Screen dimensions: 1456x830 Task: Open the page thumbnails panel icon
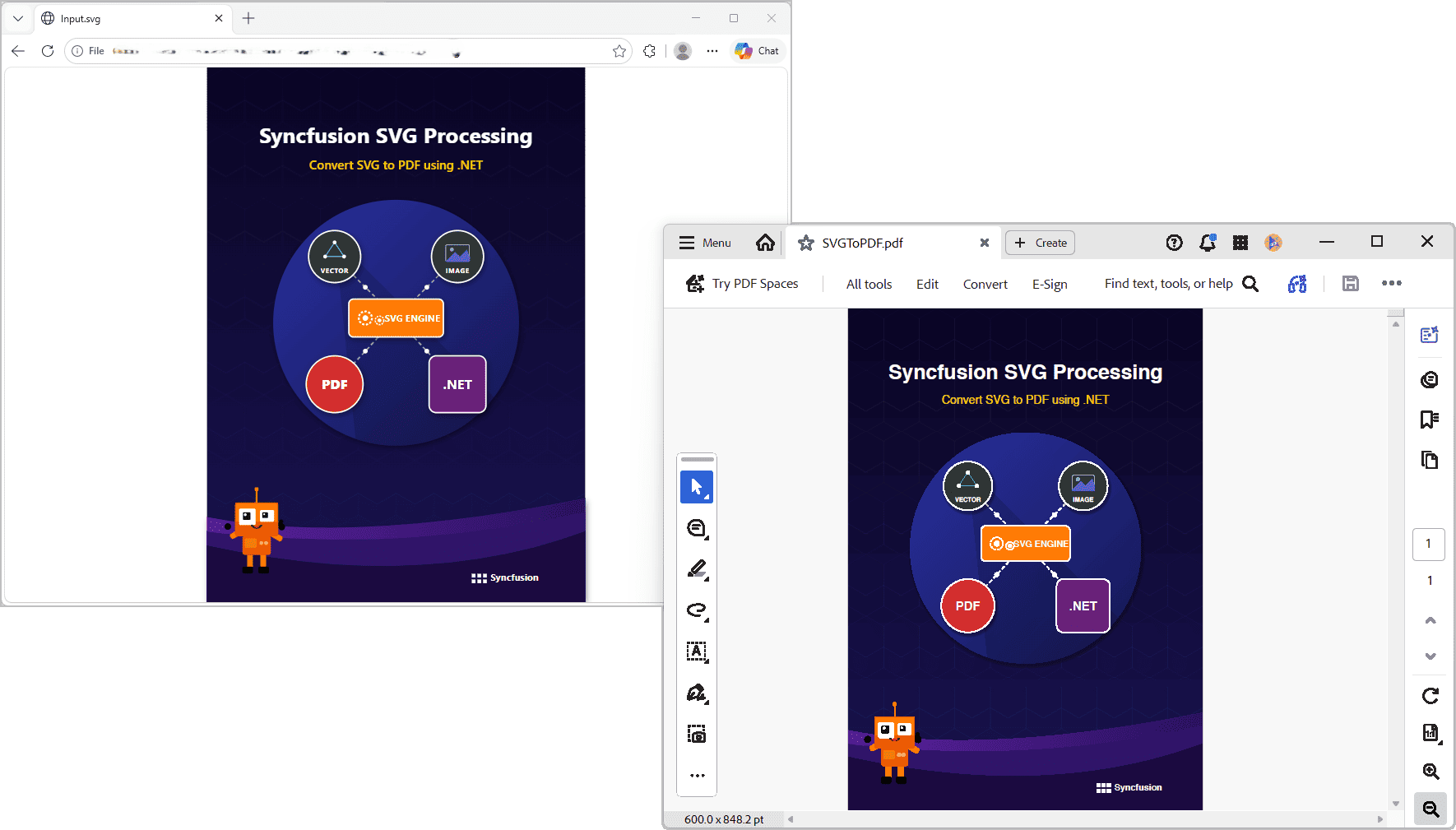pos(1430,460)
